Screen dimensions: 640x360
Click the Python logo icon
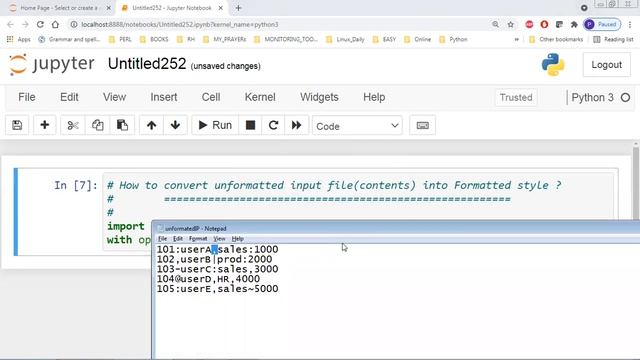point(553,64)
